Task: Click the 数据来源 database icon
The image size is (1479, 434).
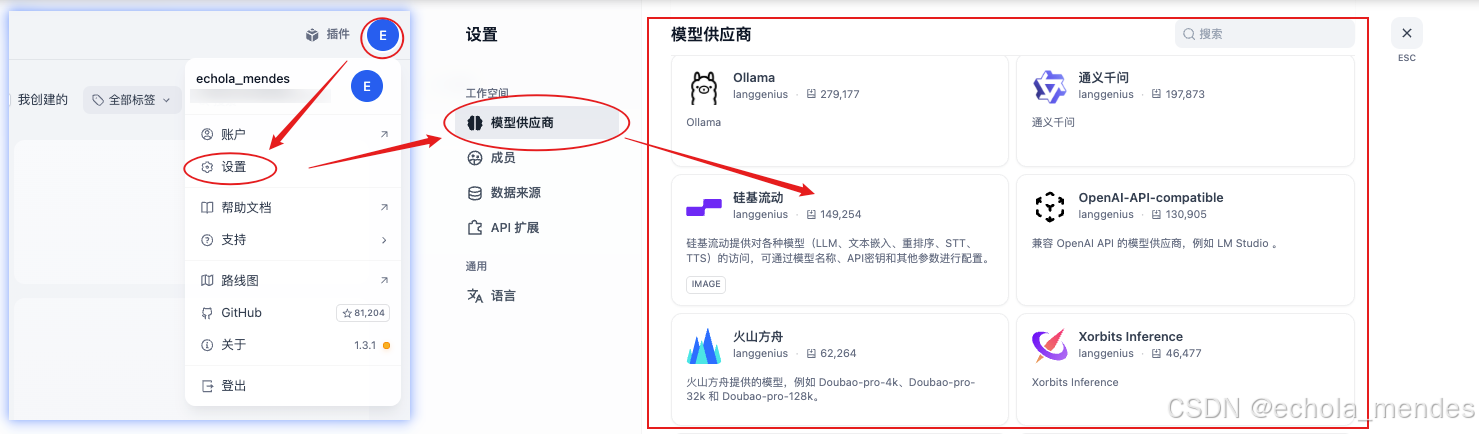Action: [x=475, y=193]
